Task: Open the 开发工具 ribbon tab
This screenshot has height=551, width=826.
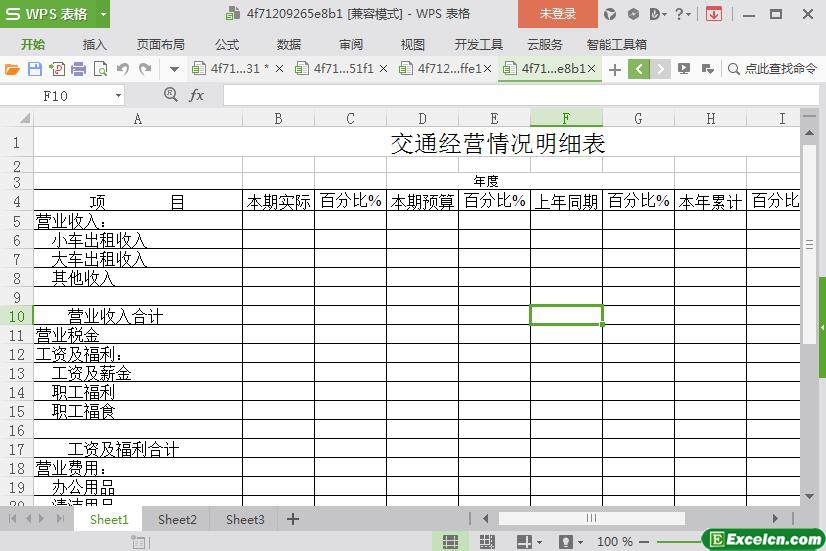Action: pyautogui.click(x=479, y=45)
